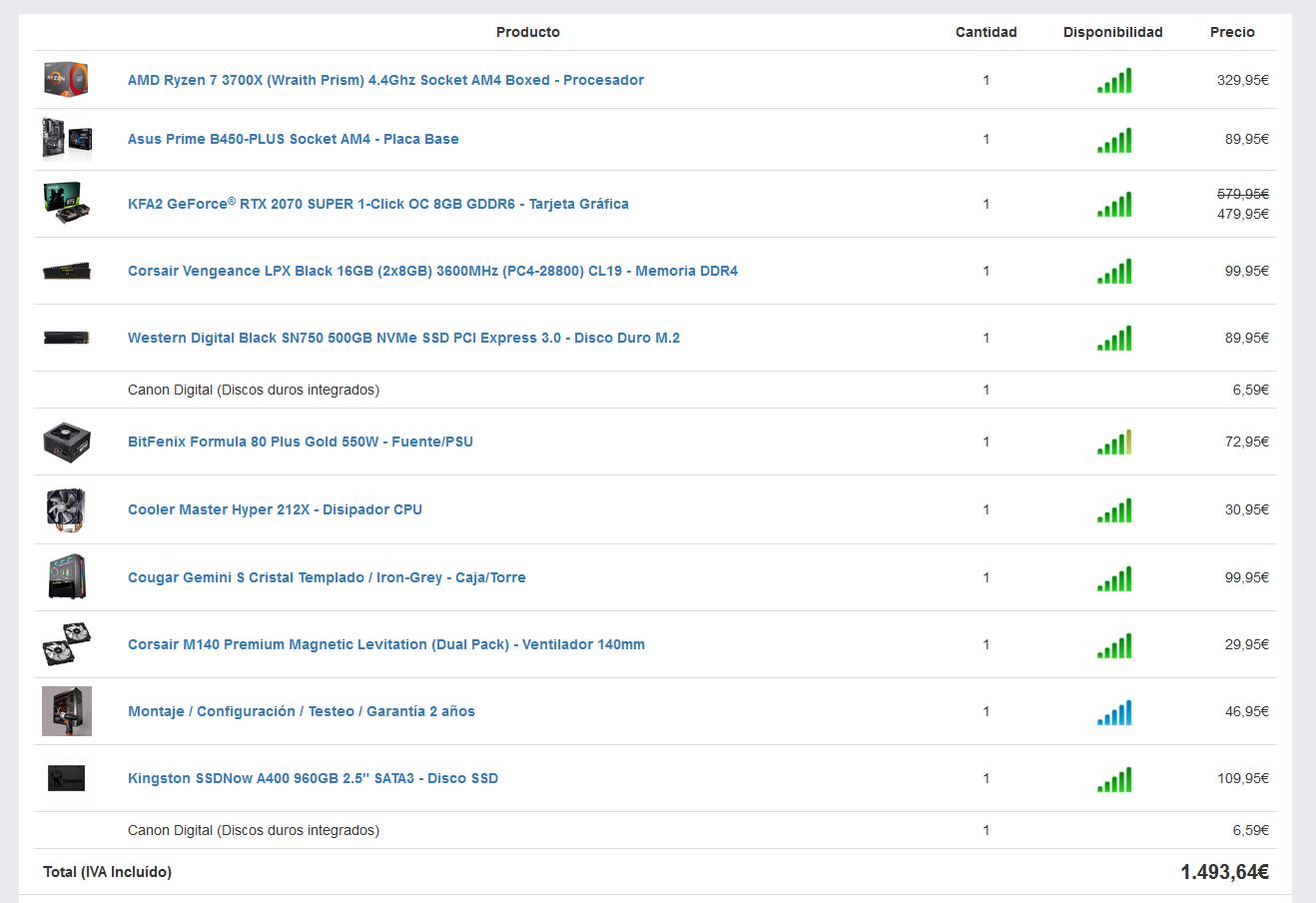Open the Montaje / Configuración / Testeo link
This screenshot has width=1316, height=903.
pyautogui.click(x=301, y=711)
